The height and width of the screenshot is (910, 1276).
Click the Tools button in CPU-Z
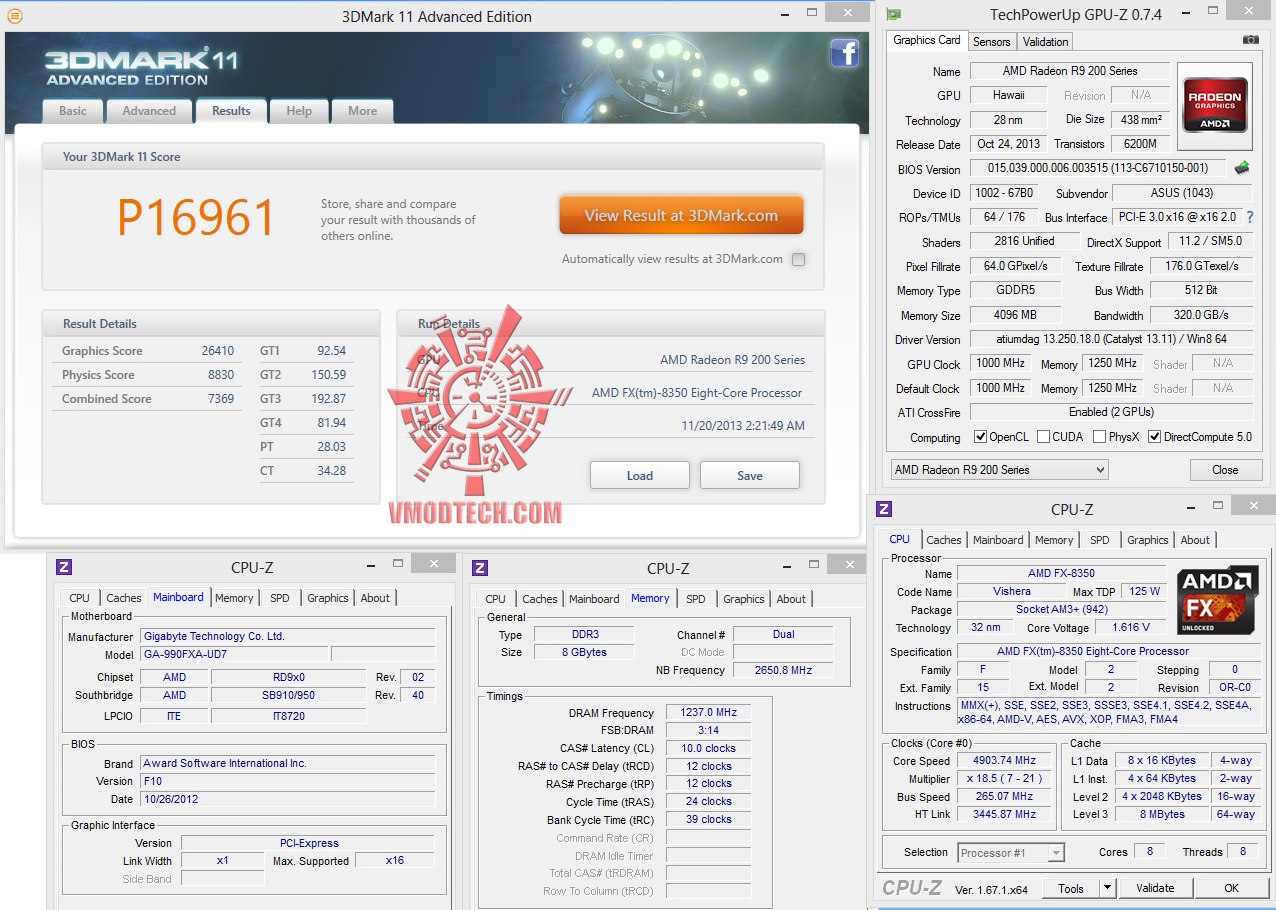tap(1071, 888)
